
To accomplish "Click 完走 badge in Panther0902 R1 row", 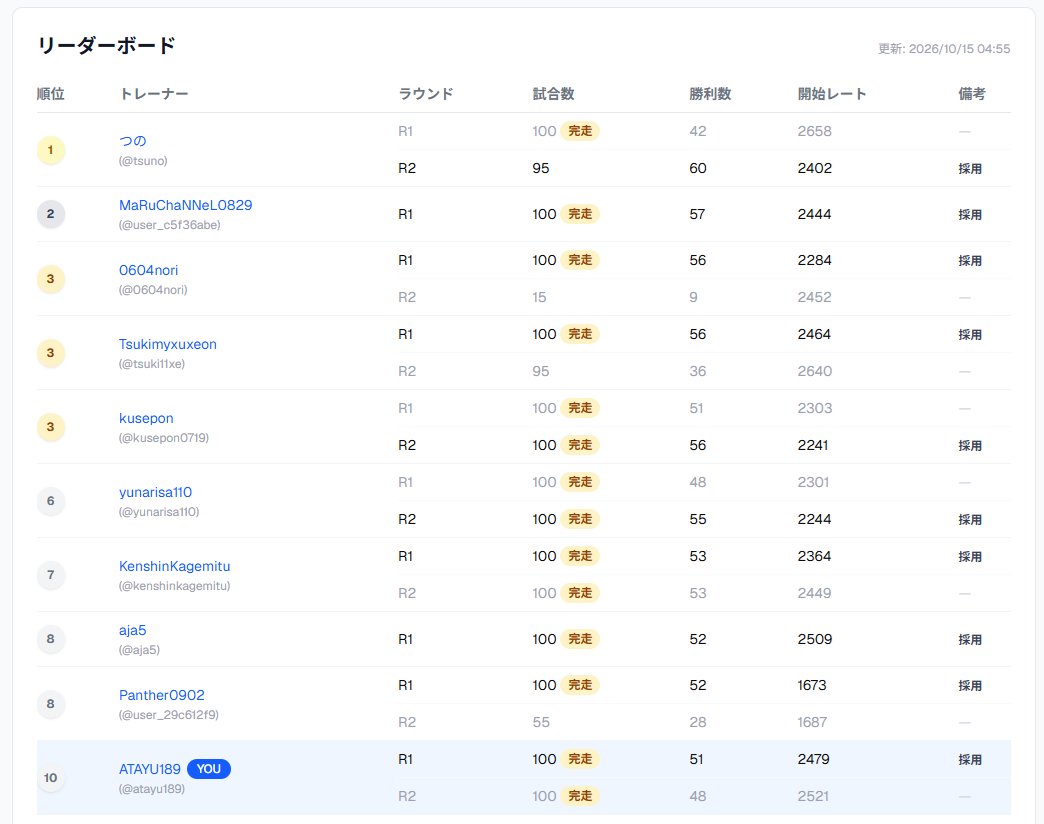I will click(x=580, y=685).
